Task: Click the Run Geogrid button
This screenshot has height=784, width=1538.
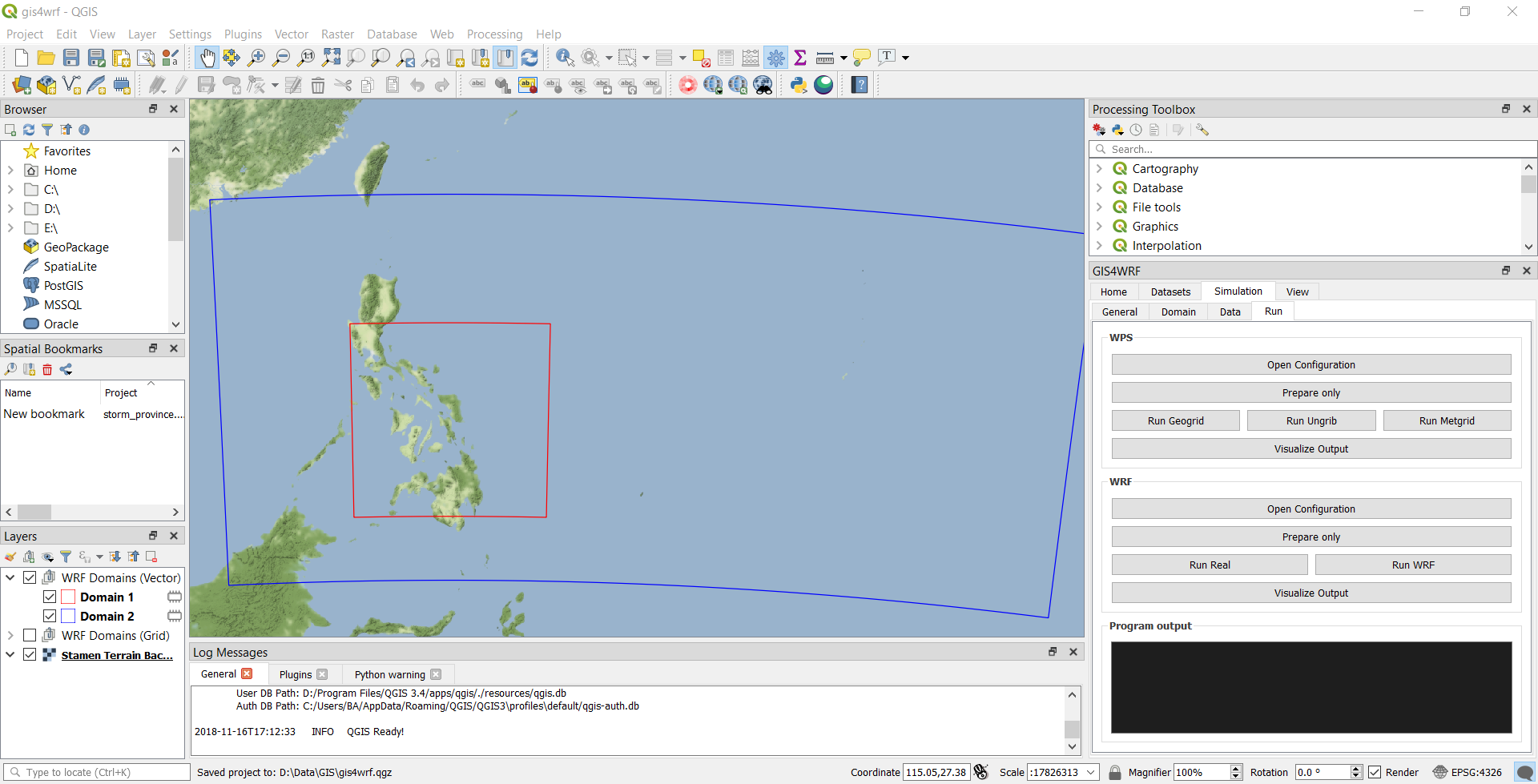Action: (1175, 421)
